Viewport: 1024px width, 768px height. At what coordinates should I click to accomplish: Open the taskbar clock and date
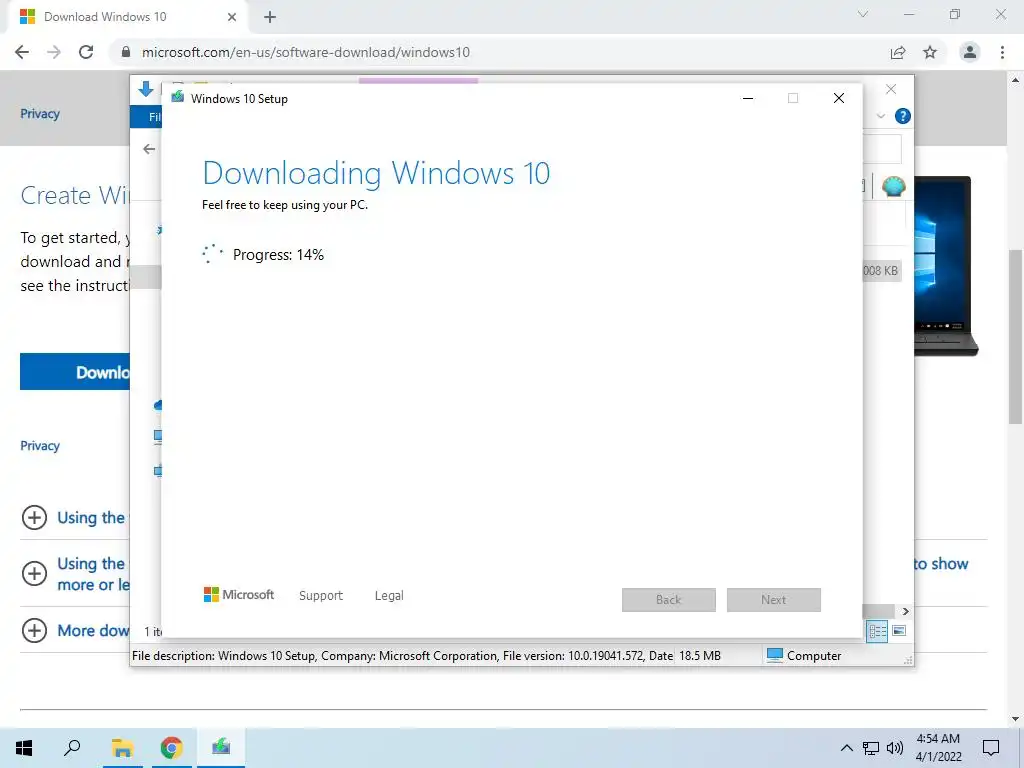point(938,748)
